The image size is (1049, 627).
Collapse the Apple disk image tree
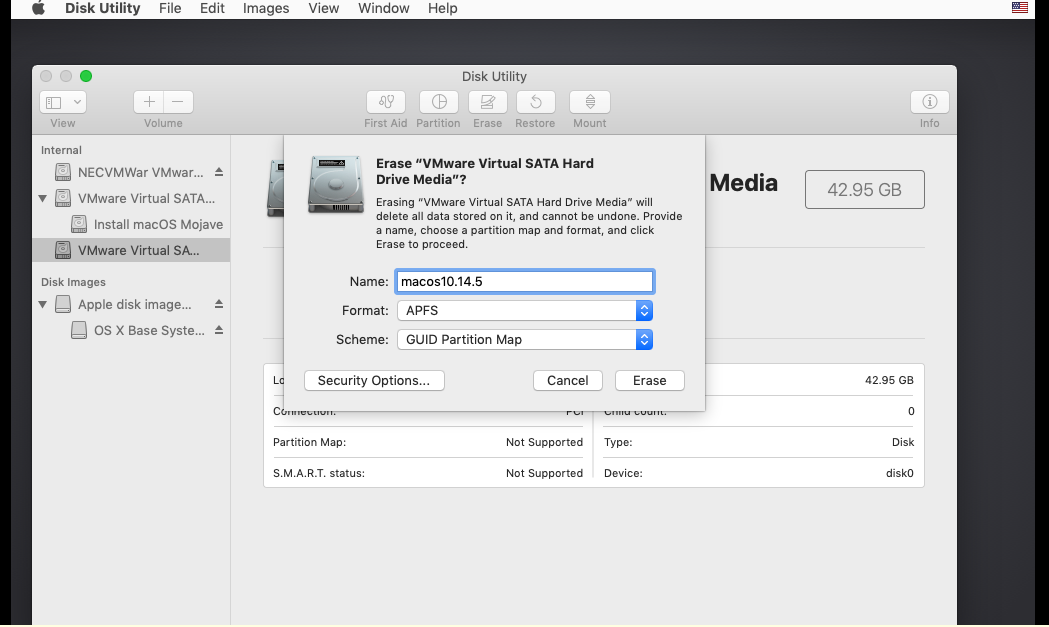click(43, 304)
